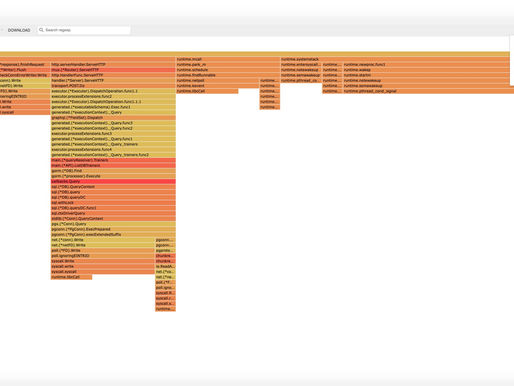Viewport: 514px width, 386px height.
Task: Select the executableSchema Exec.func1 frame
Action: tap(113, 107)
